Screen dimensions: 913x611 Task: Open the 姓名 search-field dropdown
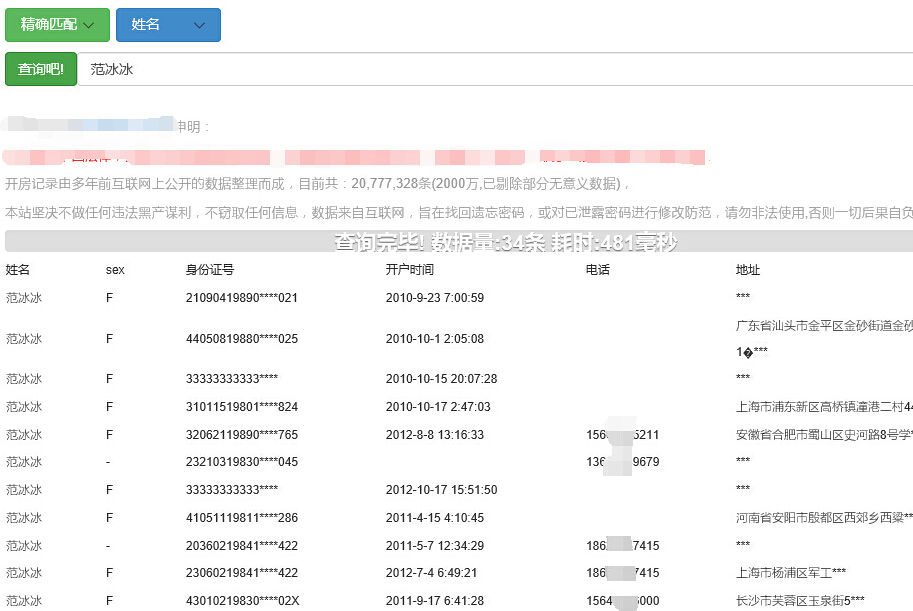168,25
